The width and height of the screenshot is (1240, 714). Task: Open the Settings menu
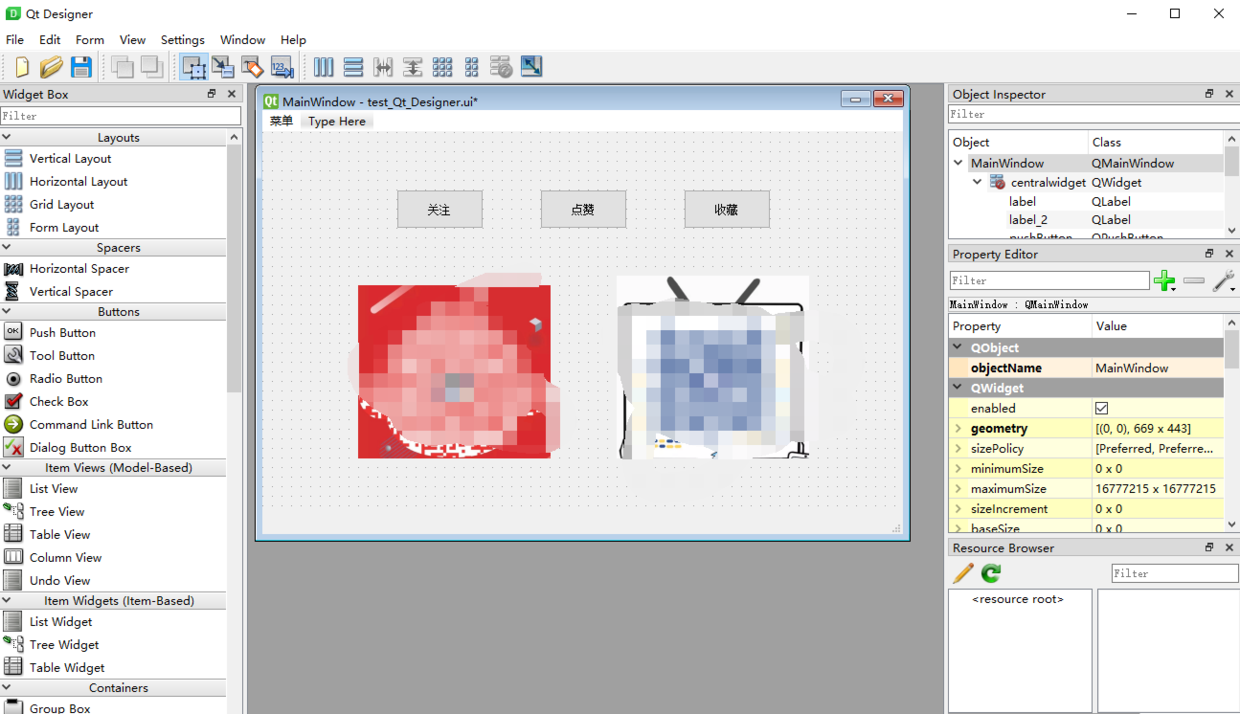(182, 40)
